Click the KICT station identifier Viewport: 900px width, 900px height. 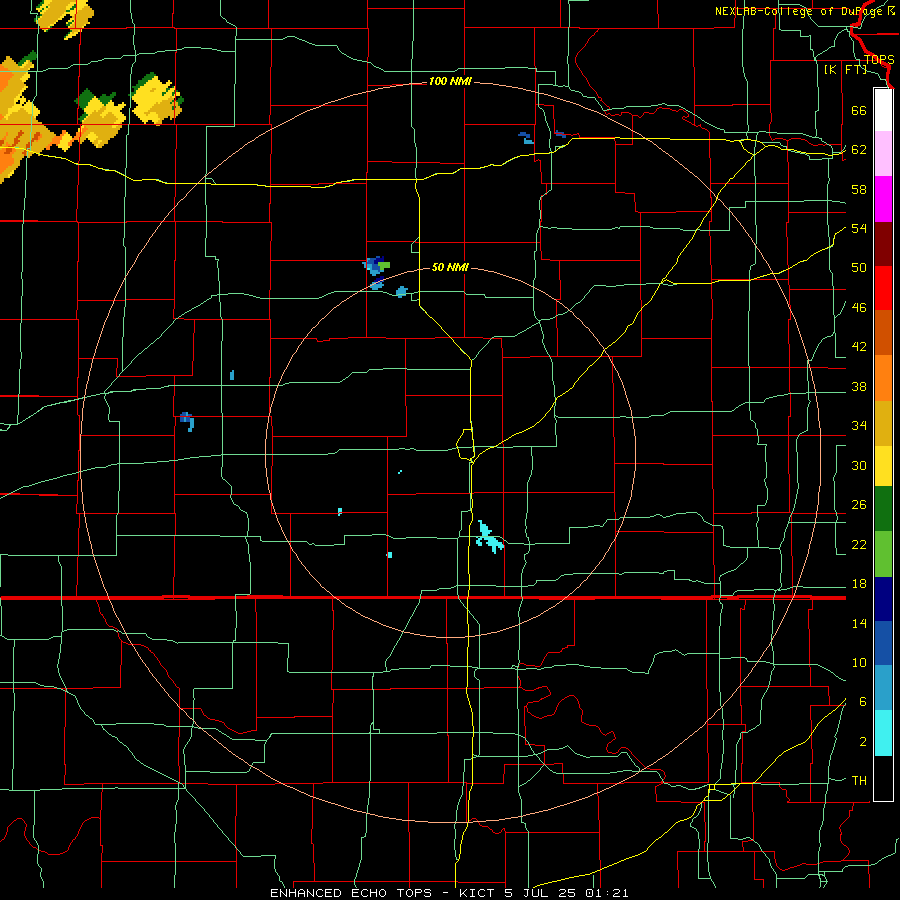pyautogui.click(x=480, y=893)
